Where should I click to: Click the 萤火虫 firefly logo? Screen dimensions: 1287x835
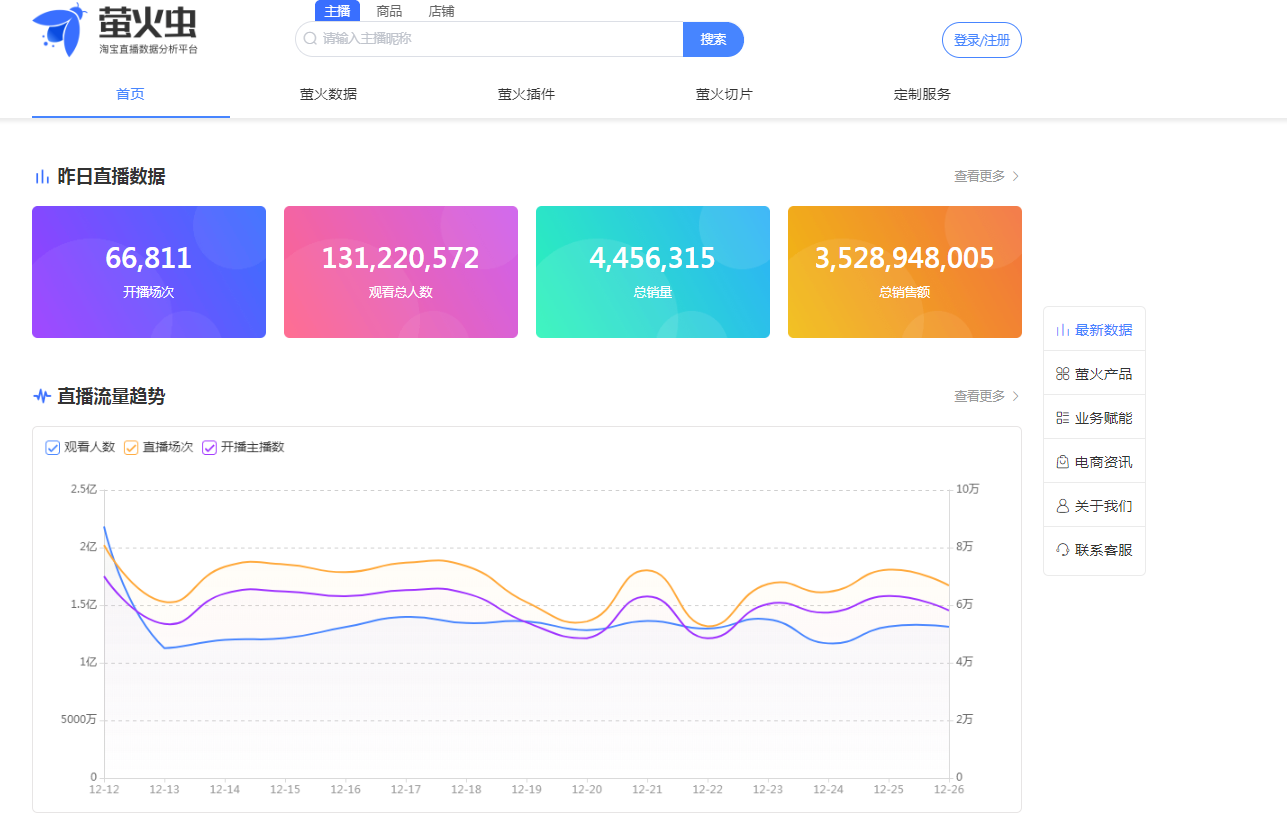[x=115, y=30]
